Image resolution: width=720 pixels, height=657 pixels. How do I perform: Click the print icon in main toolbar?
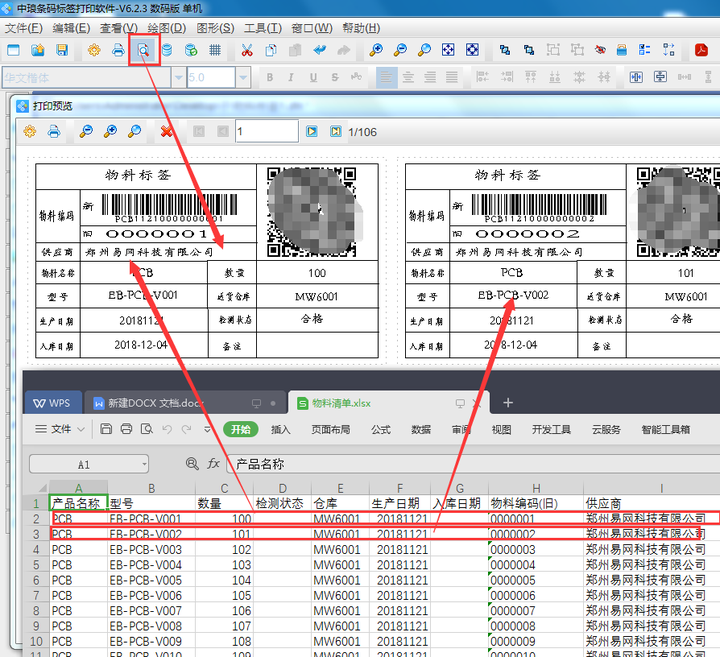click(x=118, y=50)
